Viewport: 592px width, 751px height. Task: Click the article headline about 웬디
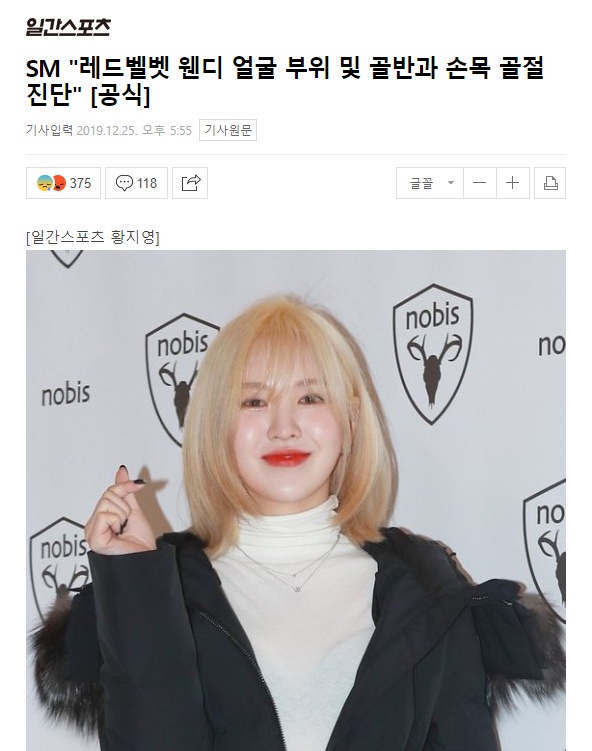tap(285, 81)
